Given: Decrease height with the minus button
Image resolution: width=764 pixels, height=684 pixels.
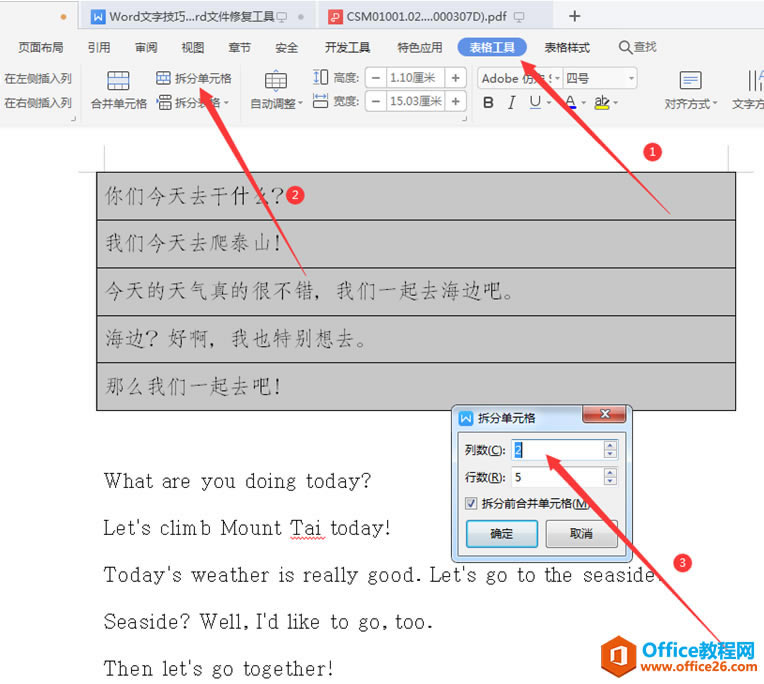Looking at the screenshot, I should pos(376,78).
